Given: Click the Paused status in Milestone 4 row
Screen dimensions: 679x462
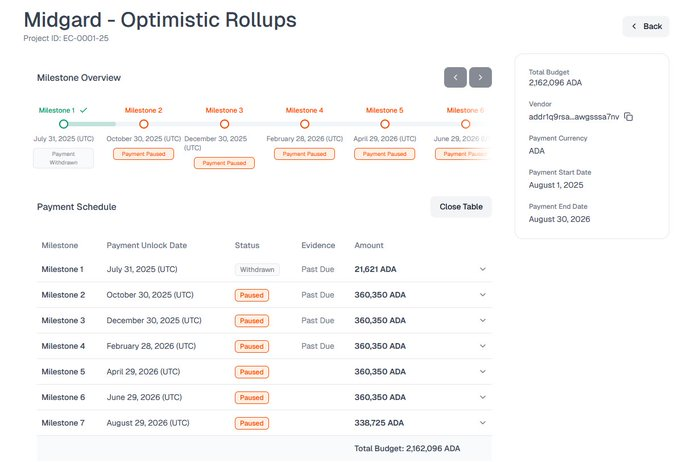Looking at the screenshot, I should pyautogui.click(x=252, y=346).
